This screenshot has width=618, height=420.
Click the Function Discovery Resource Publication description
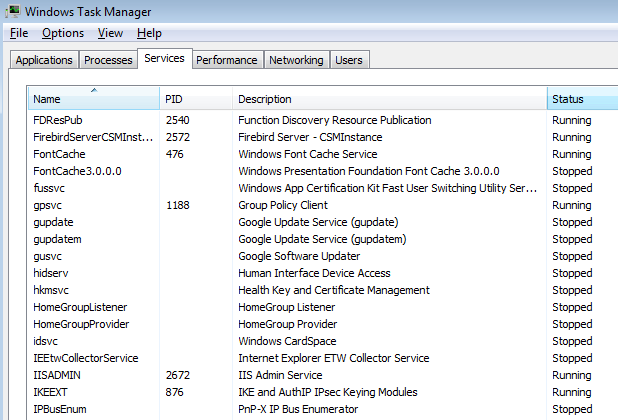click(x=335, y=120)
